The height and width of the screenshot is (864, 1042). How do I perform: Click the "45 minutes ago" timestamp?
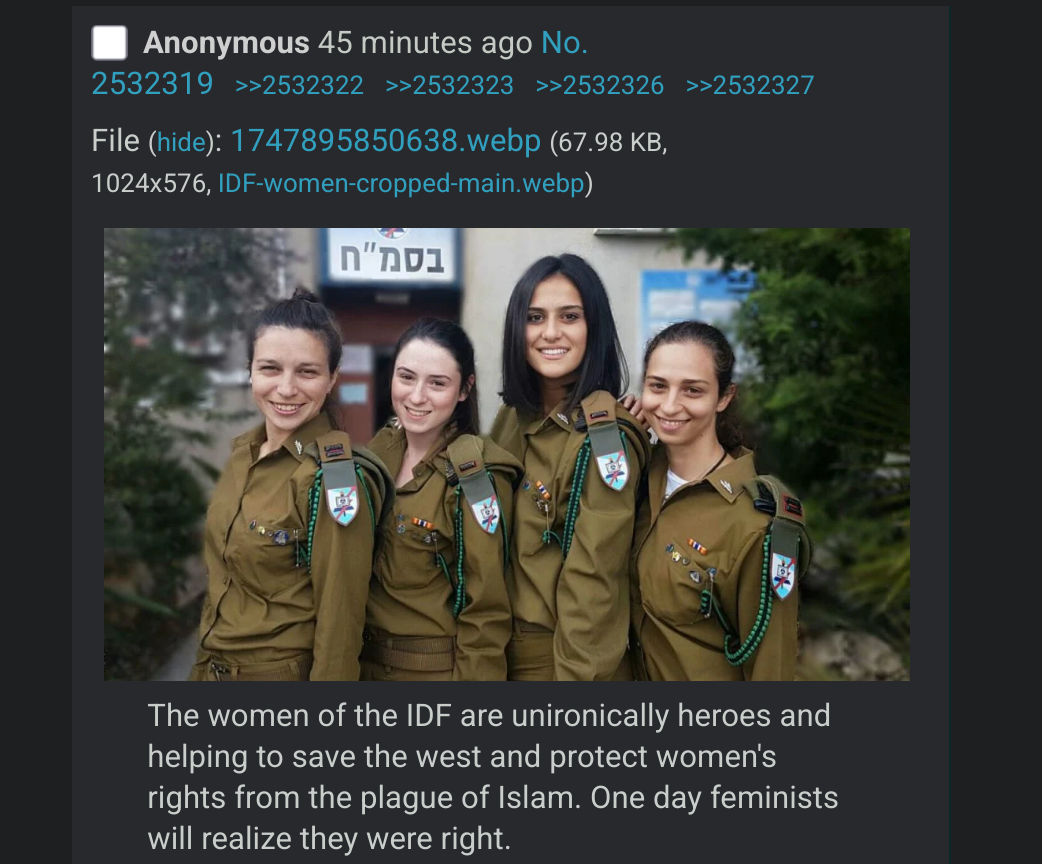(425, 43)
